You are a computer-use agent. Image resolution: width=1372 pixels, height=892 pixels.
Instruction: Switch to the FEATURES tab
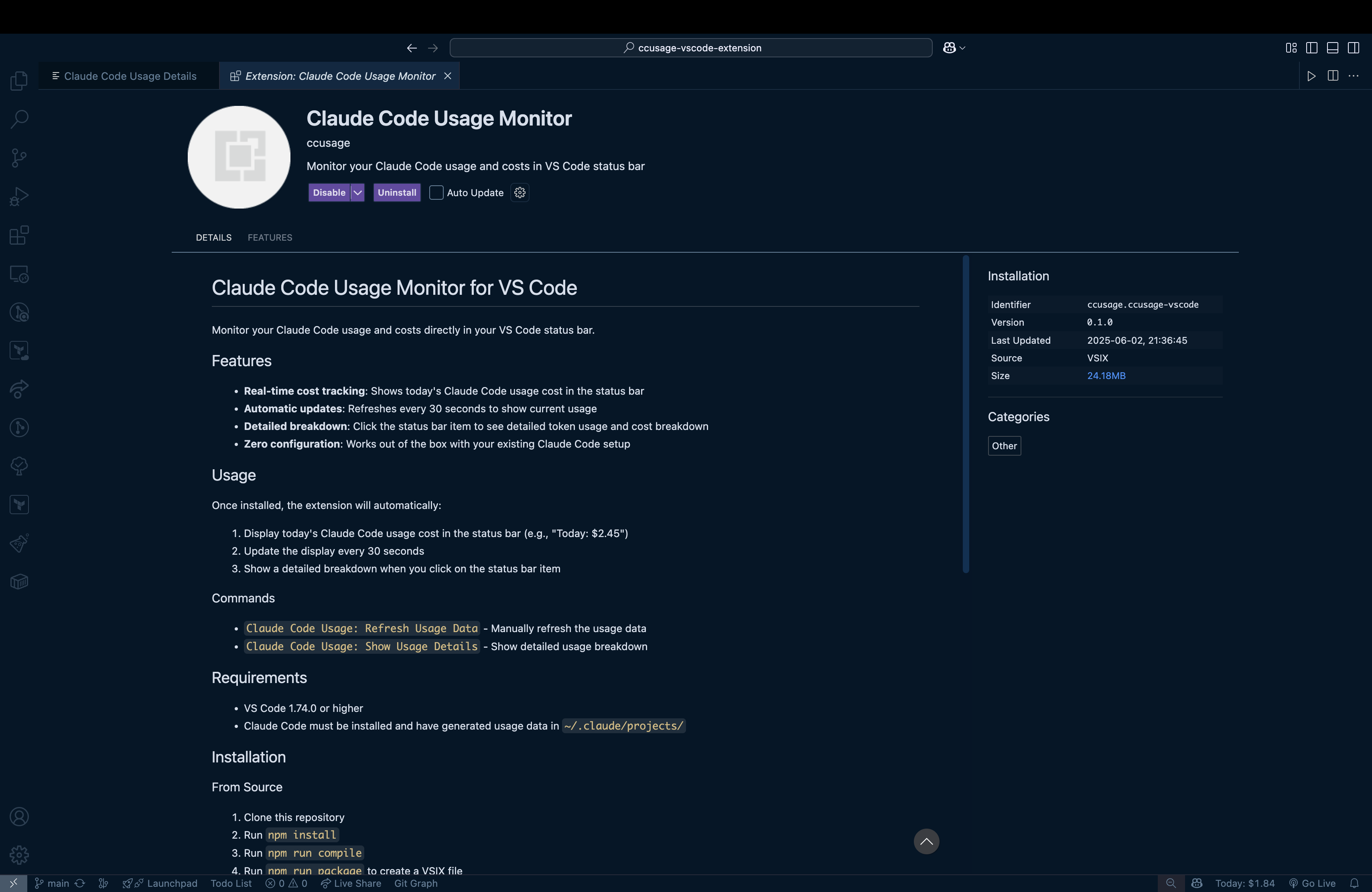point(270,237)
